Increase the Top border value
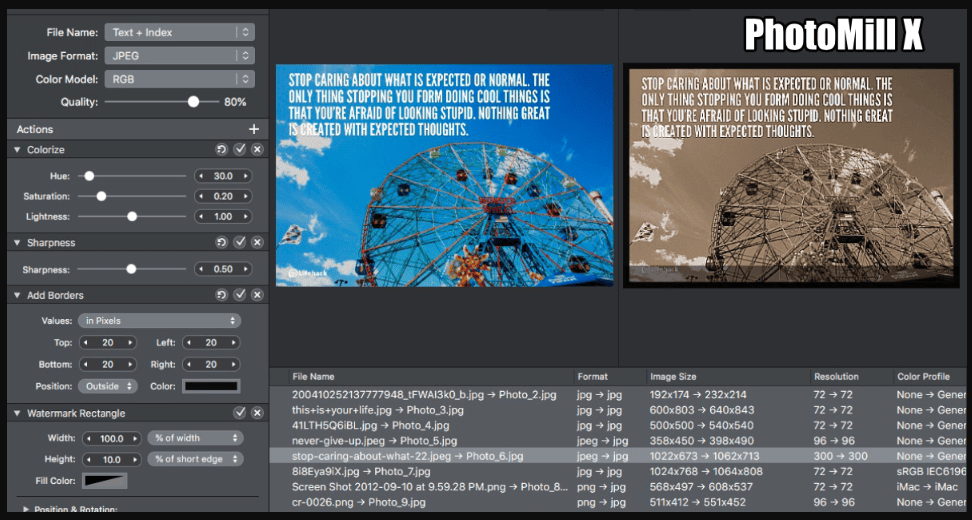Image resolution: width=972 pixels, height=520 pixels. click(x=130, y=343)
